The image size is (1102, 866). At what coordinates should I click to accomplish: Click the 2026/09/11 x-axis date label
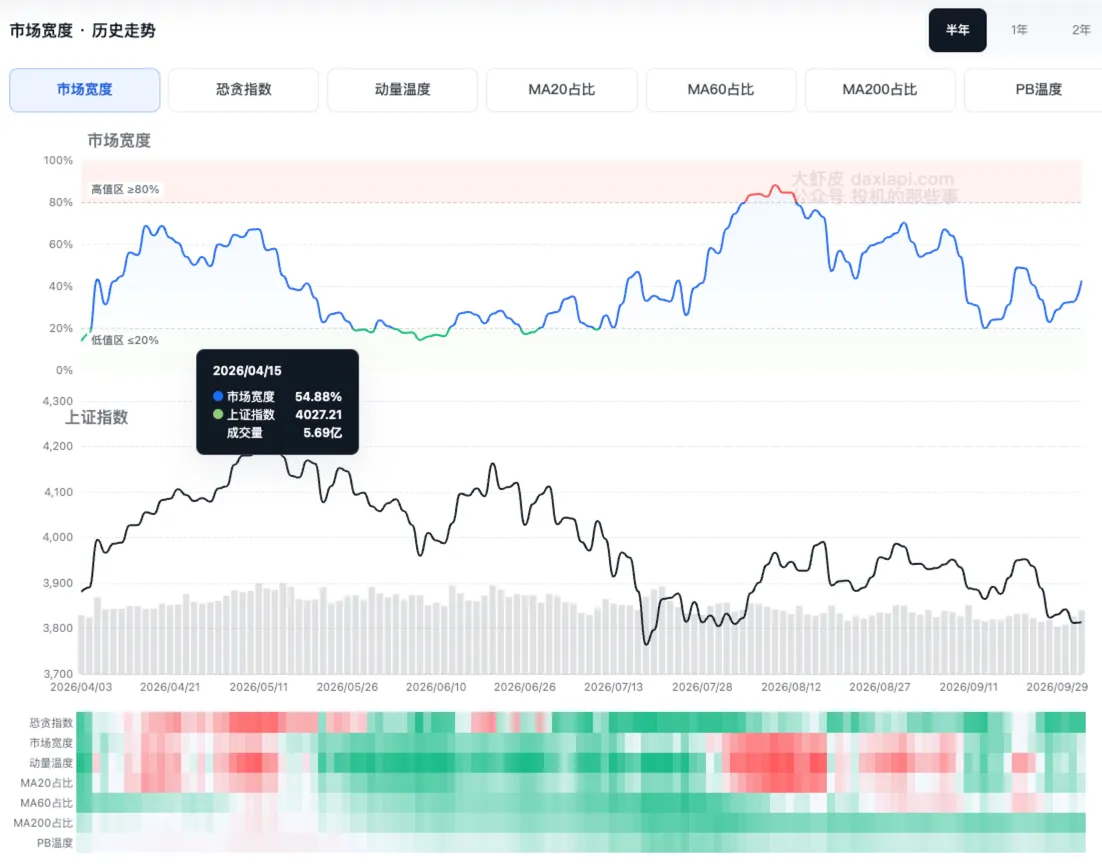point(968,687)
